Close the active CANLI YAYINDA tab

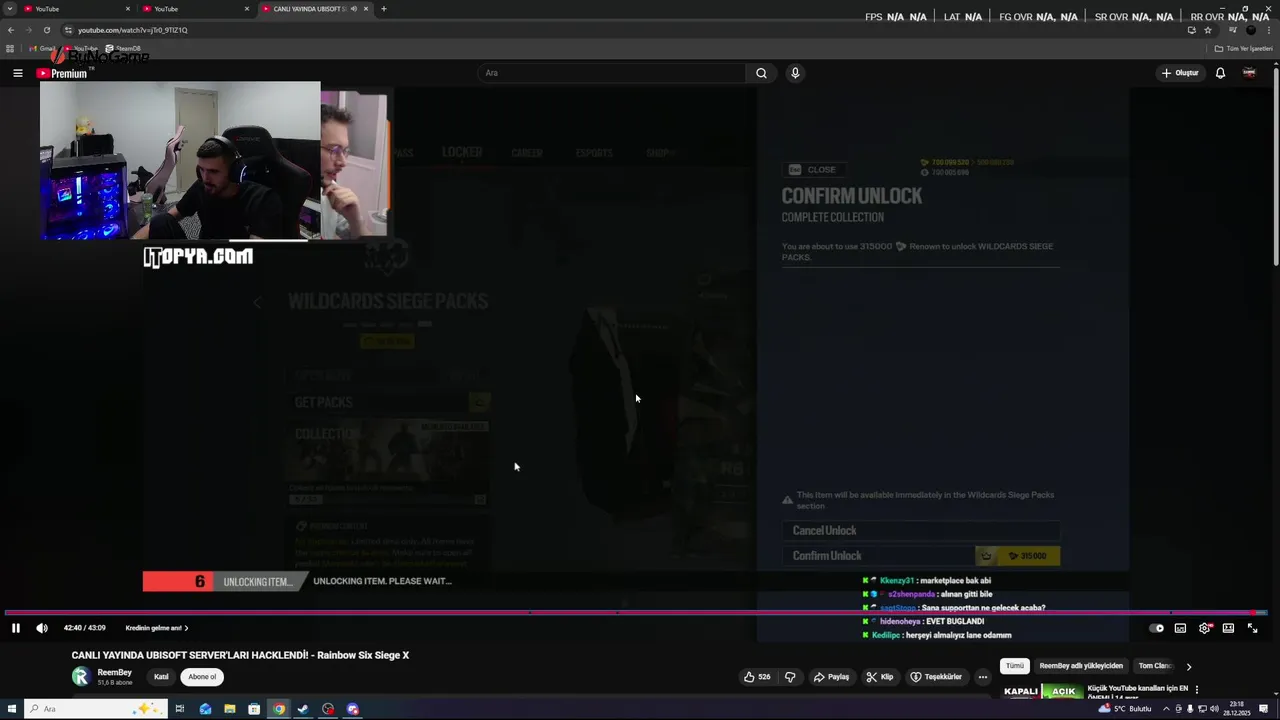[x=366, y=9]
